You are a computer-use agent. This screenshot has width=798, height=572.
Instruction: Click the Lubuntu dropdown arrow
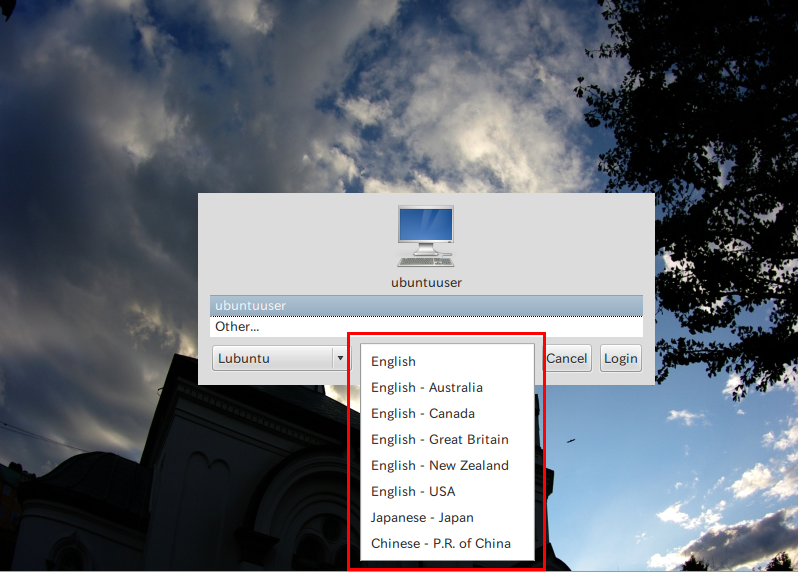point(340,358)
